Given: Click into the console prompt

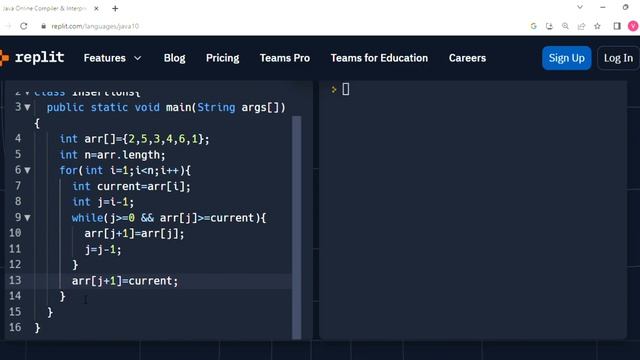Looking at the screenshot, I should tap(345, 89).
